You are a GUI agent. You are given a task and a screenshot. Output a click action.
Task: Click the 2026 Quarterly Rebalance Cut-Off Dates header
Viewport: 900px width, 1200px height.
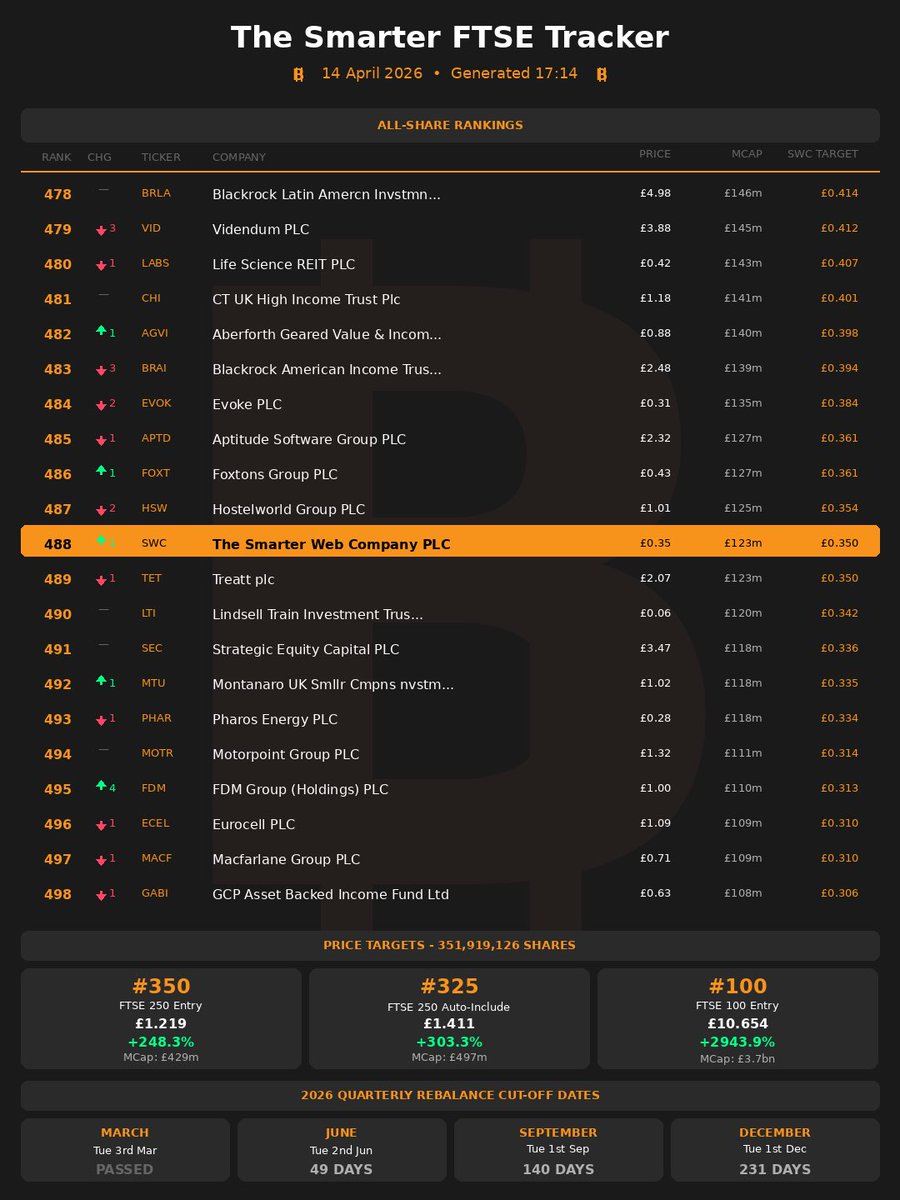pyautogui.click(x=450, y=1095)
